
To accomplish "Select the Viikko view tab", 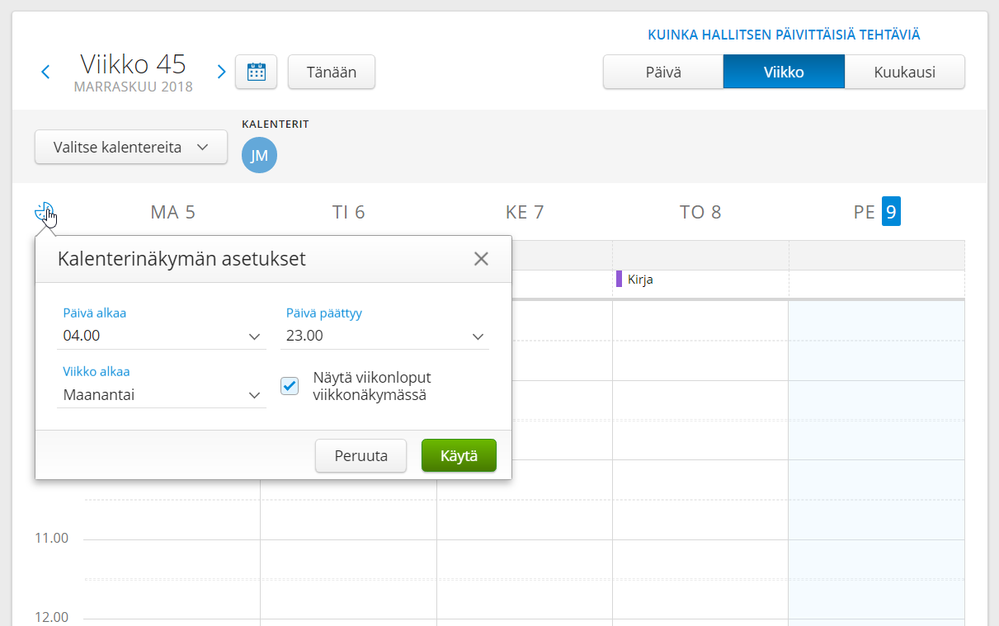I will (784, 72).
